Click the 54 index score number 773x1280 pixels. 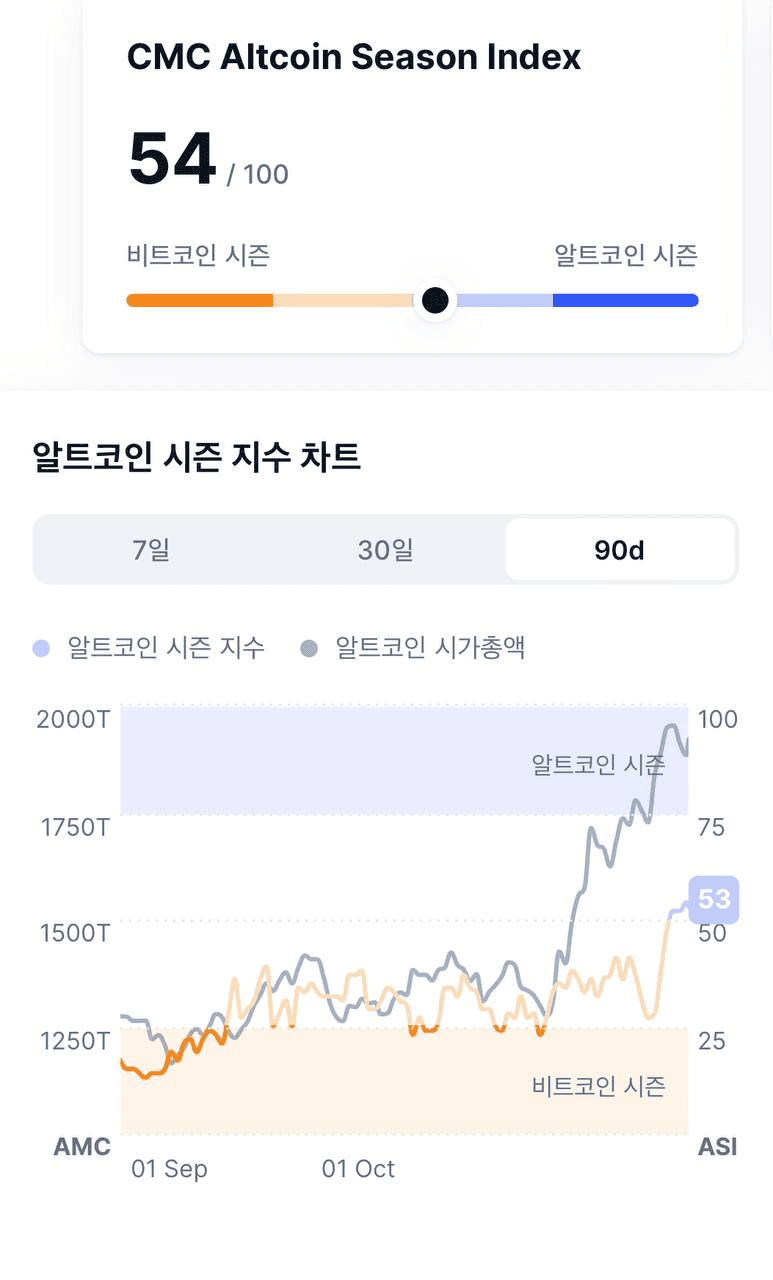(172, 160)
